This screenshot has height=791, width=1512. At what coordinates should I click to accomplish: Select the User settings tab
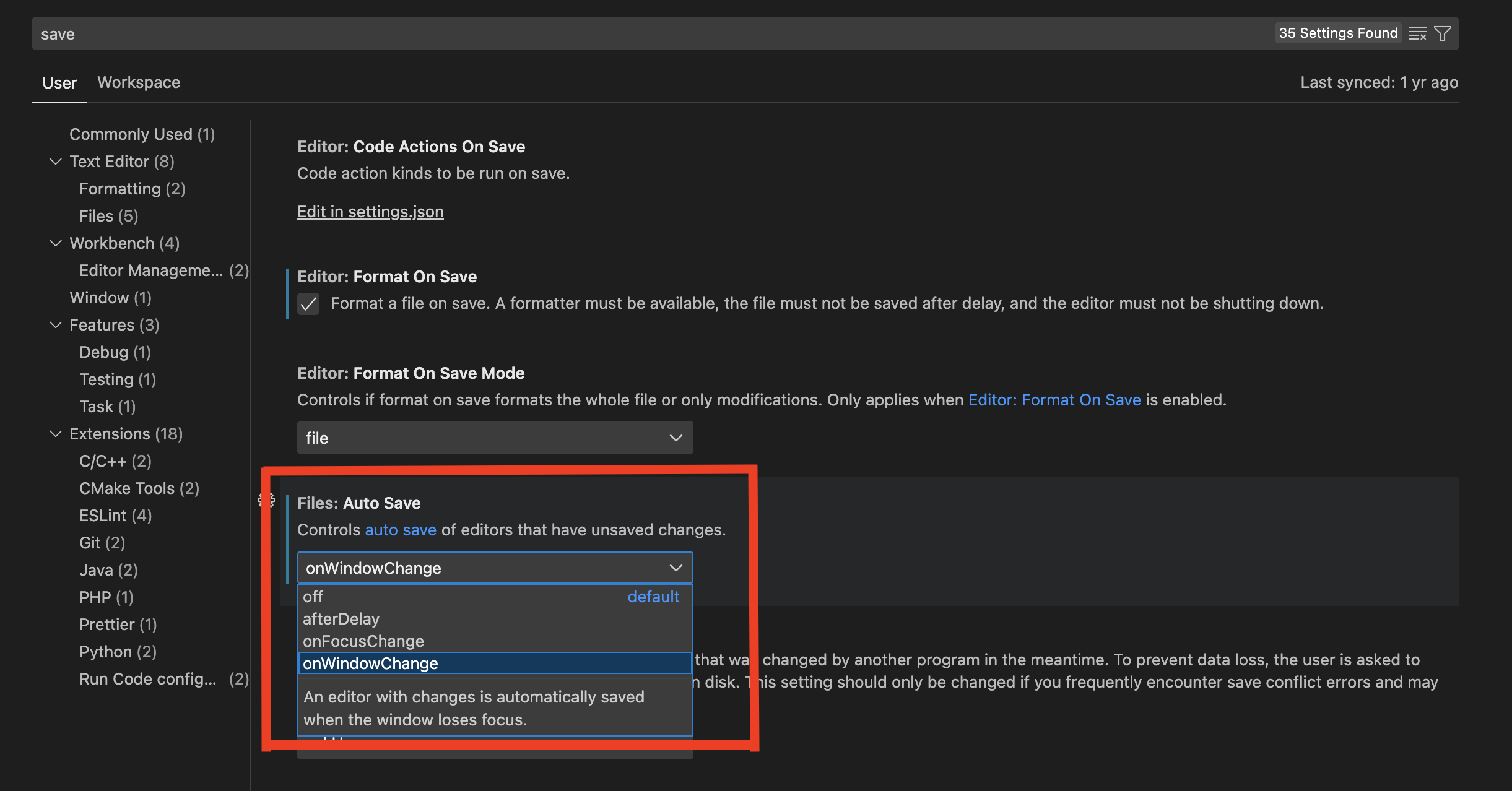point(59,82)
